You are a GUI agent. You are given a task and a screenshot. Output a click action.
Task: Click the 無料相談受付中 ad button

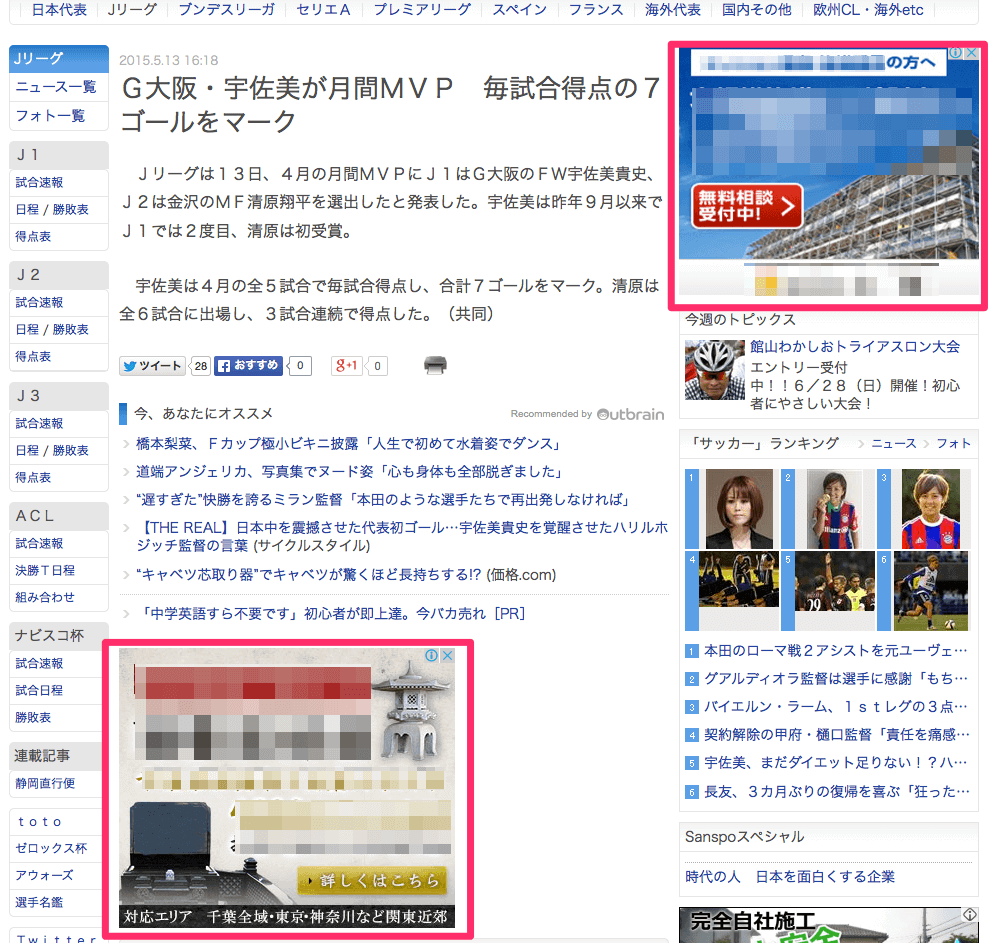(x=747, y=205)
